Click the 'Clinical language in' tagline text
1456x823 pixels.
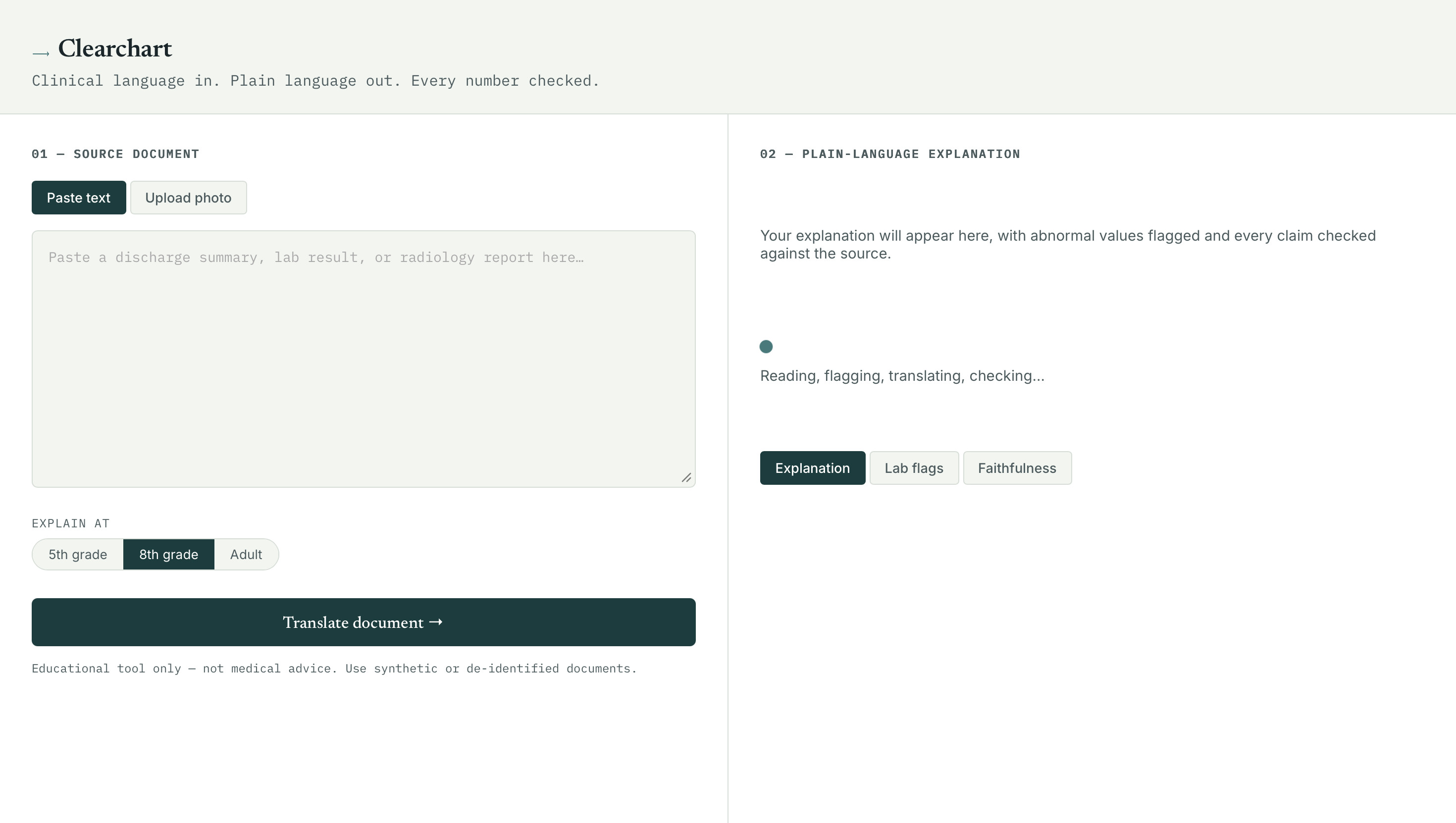tap(315, 81)
